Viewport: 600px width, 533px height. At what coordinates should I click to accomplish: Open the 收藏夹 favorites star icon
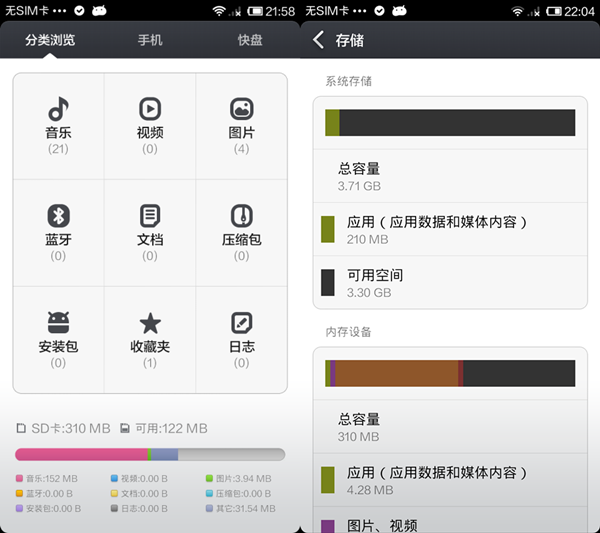click(x=150, y=323)
